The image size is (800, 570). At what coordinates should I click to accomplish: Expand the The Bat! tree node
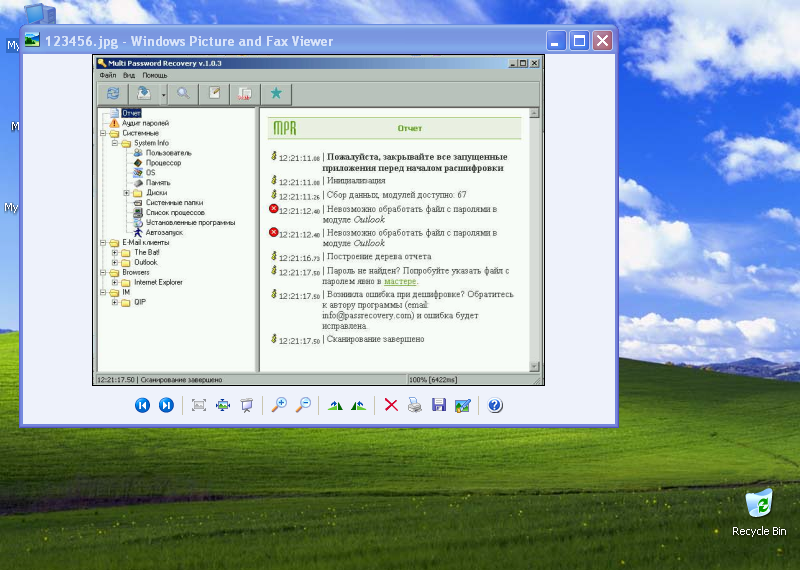click(x=115, y=253)
